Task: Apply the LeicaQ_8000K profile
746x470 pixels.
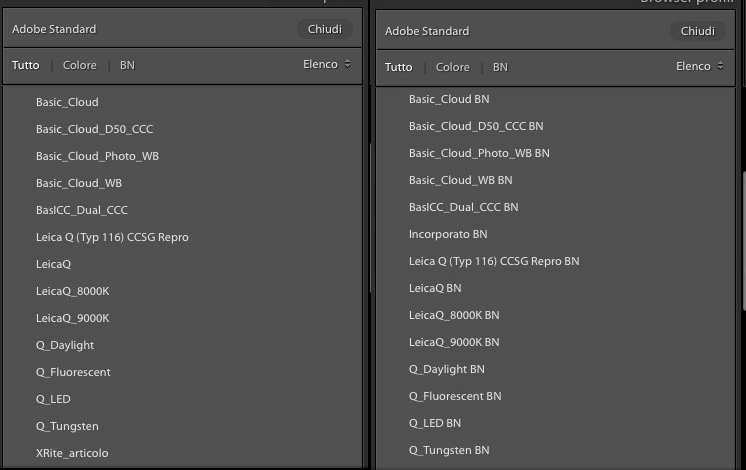Action: tap(73, 291)
